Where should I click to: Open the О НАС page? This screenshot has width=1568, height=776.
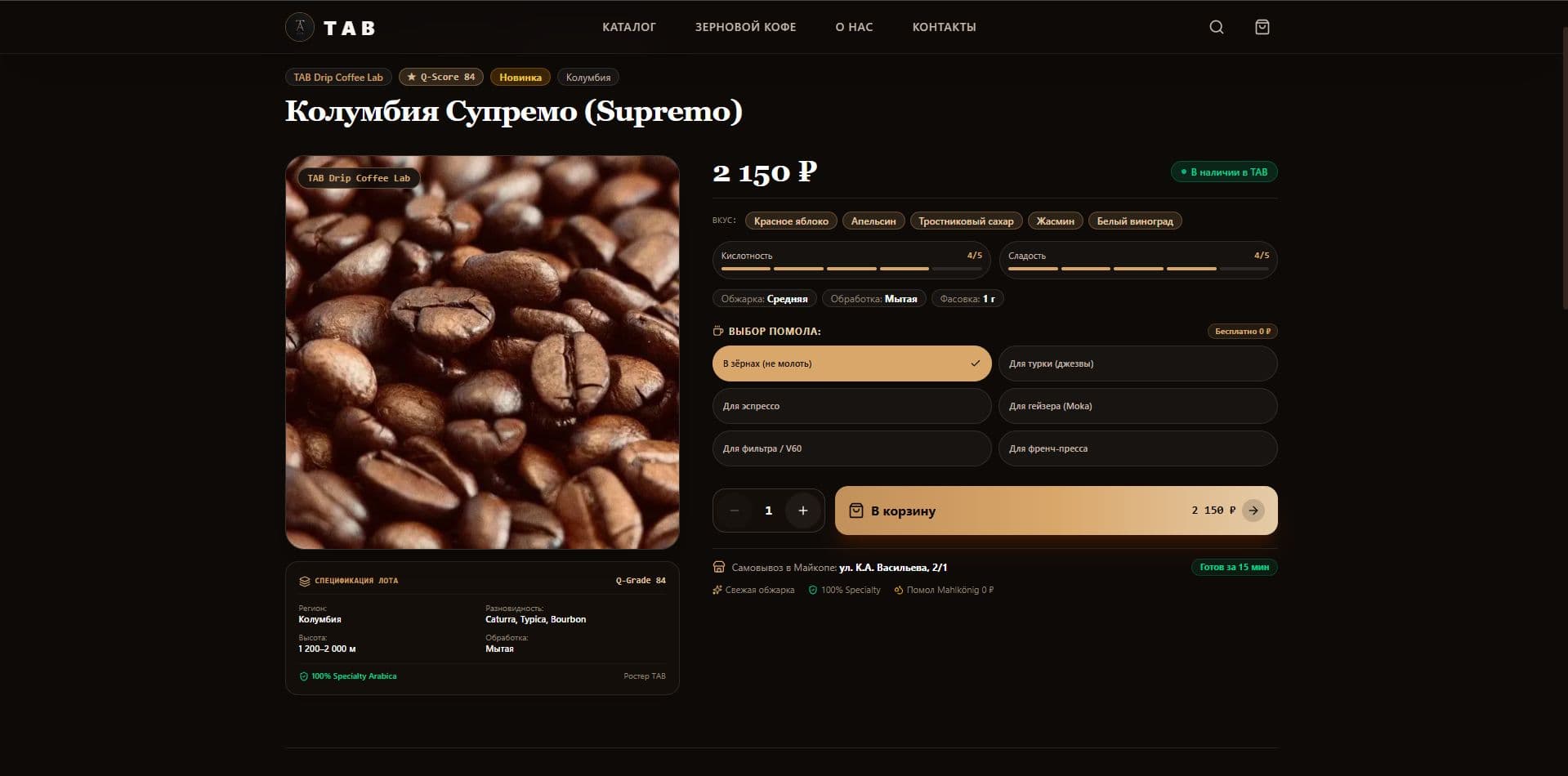pos(855,27)
